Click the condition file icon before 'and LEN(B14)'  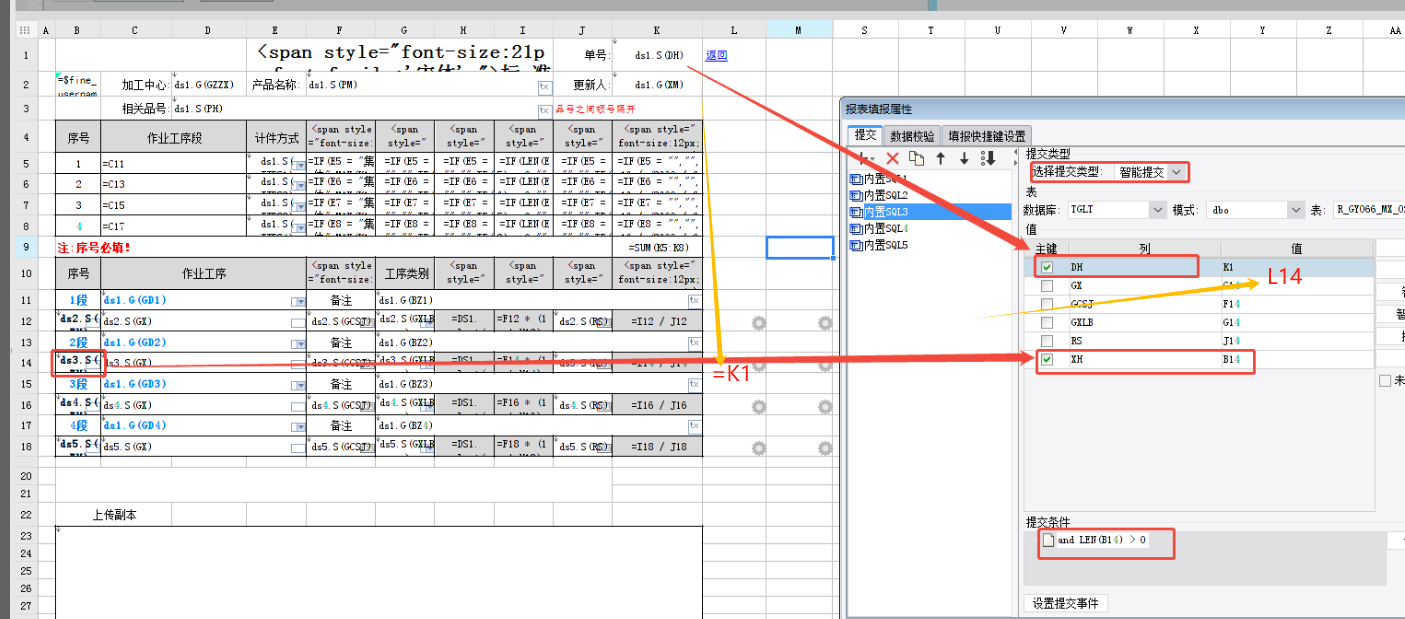(x=1048, y=540)
